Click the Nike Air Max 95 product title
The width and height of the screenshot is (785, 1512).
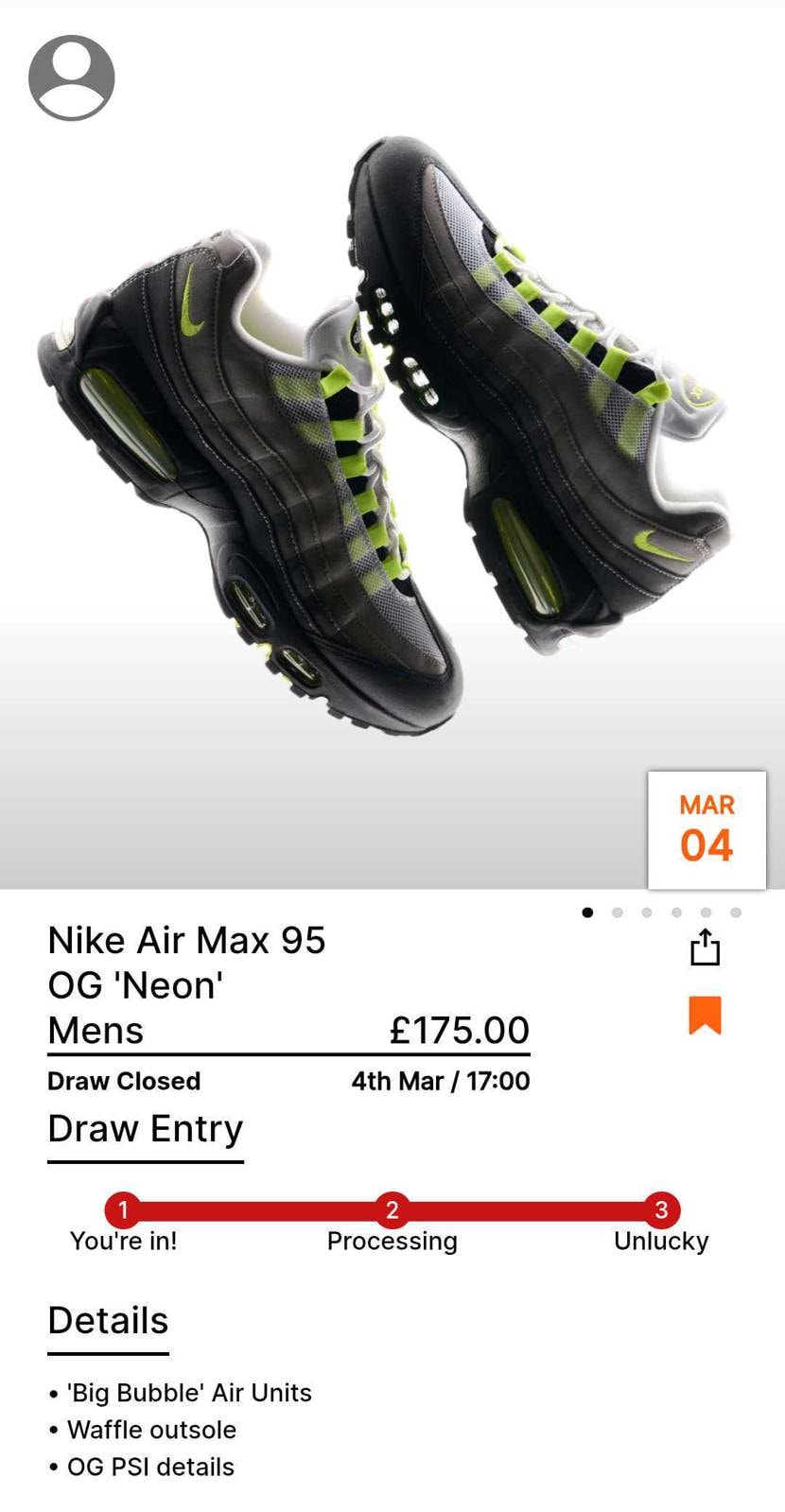point(186,984)
